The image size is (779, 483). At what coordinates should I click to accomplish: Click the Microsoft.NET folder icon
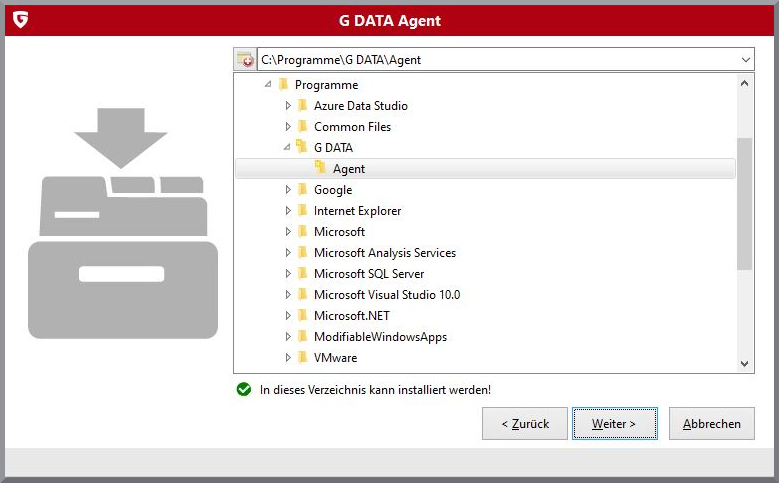303,316
